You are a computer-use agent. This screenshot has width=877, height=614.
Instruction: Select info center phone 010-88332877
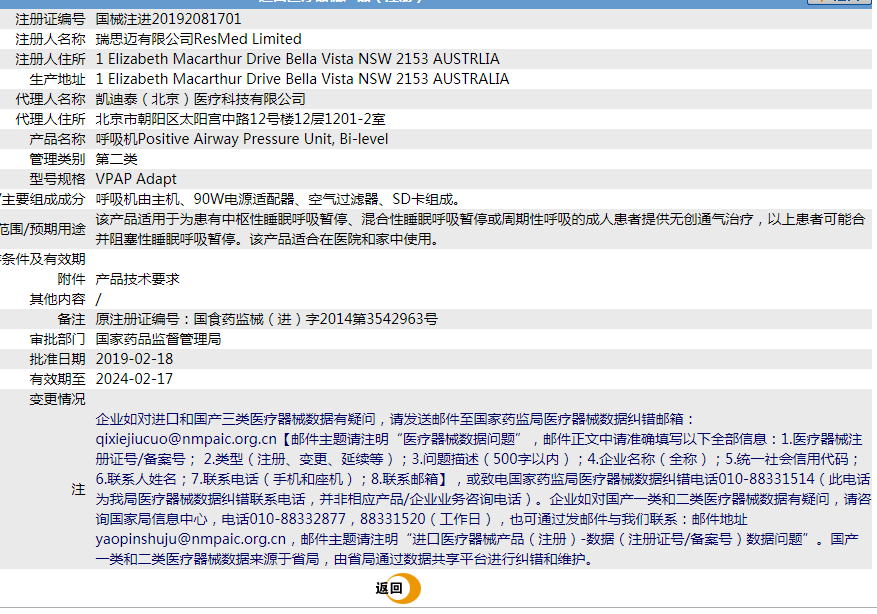(x=298, y=519)
